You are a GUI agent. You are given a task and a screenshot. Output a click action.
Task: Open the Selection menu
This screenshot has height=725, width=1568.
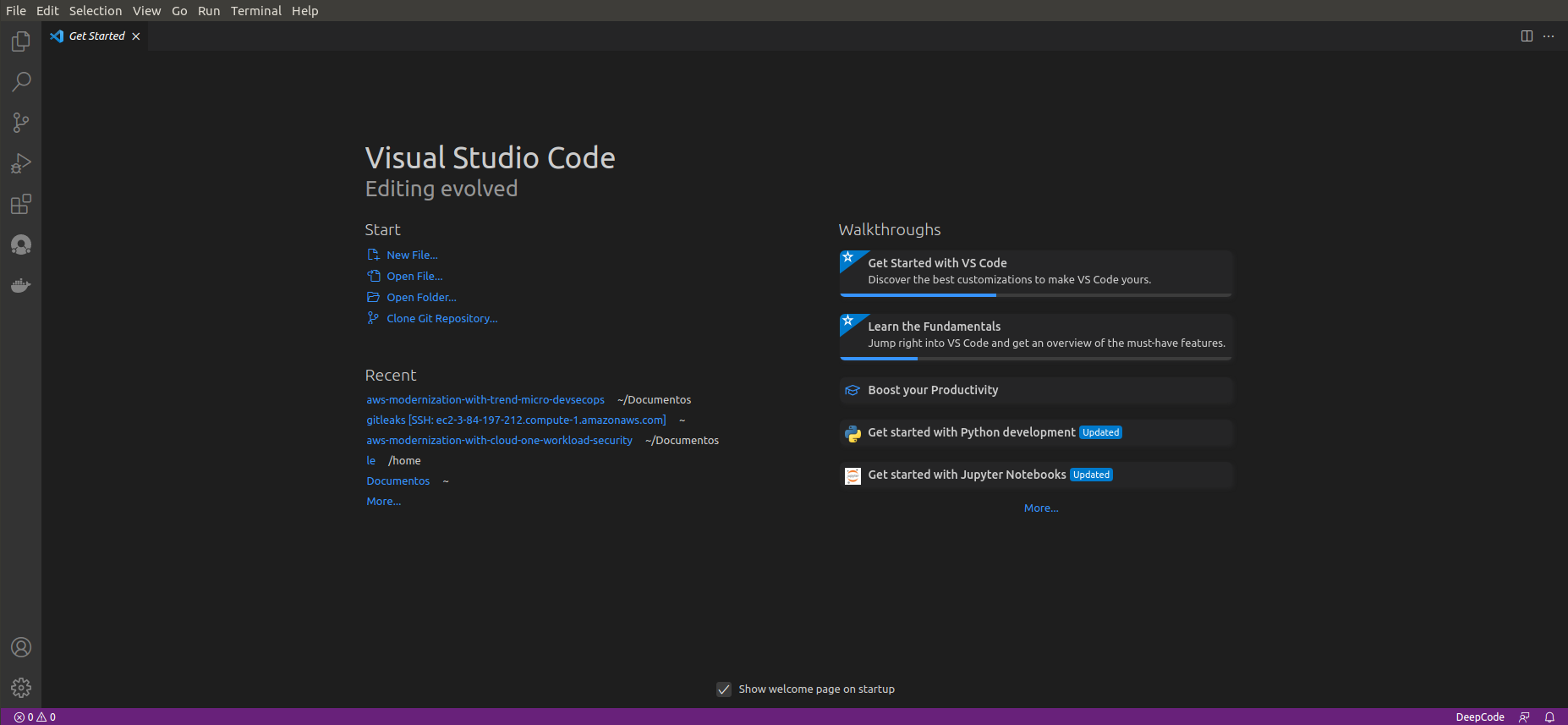(96, 11)
